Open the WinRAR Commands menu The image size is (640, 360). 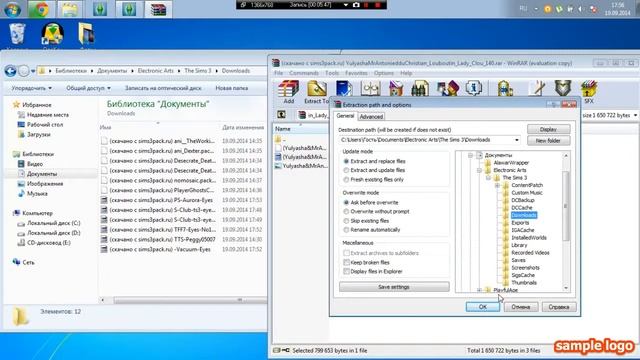point(304,73)
